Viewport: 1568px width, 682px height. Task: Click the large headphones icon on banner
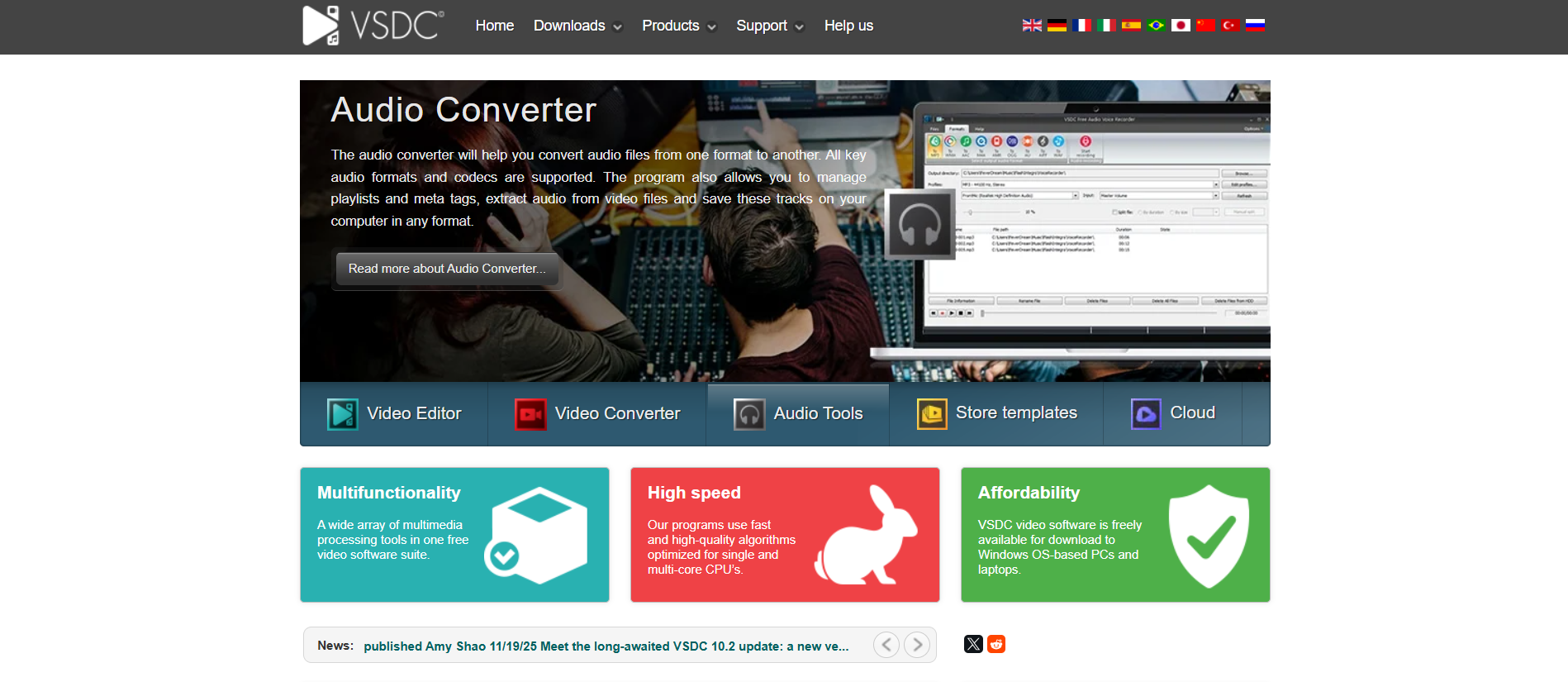point(919,225)
